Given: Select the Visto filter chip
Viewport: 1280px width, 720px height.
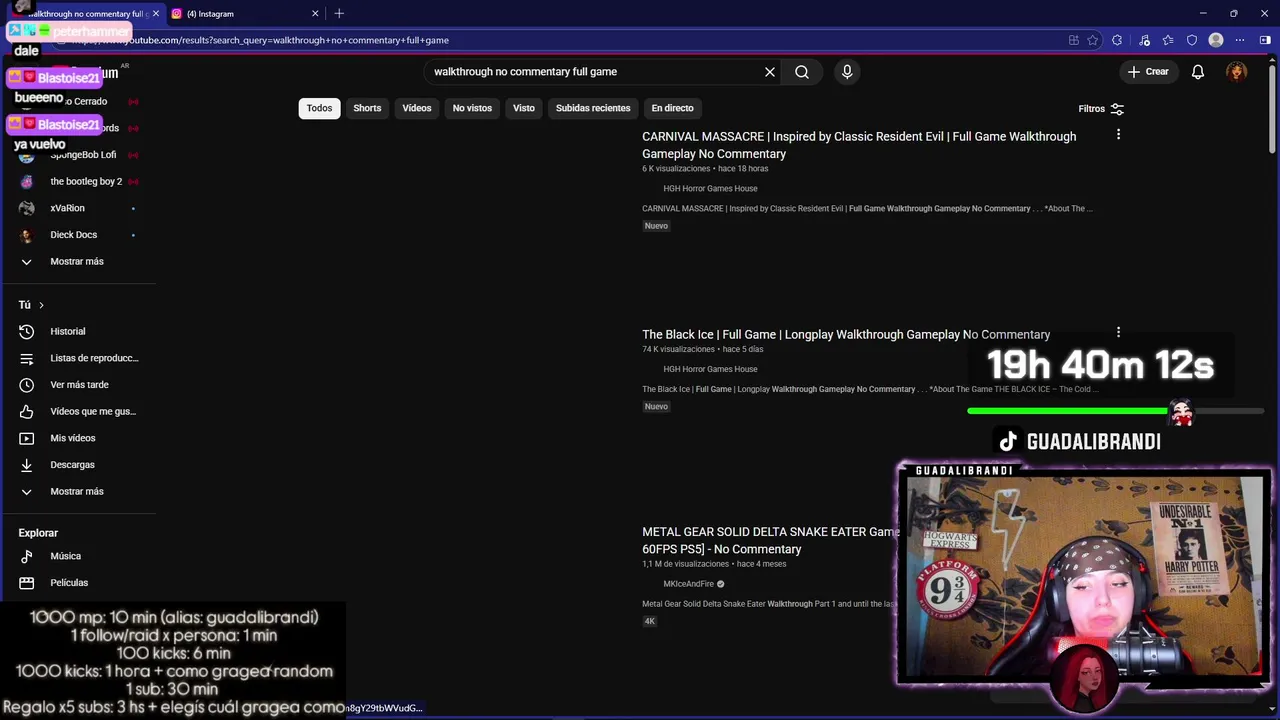Looking at the screenshot, I should pos(524,108).
